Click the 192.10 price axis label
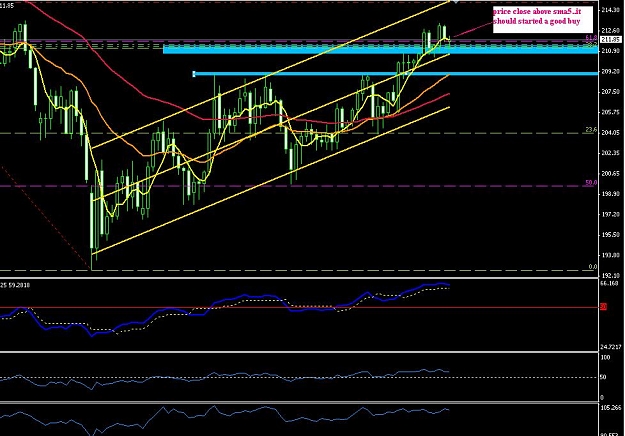This screenshot has width=625, height=436. click(x=611, y=275)
